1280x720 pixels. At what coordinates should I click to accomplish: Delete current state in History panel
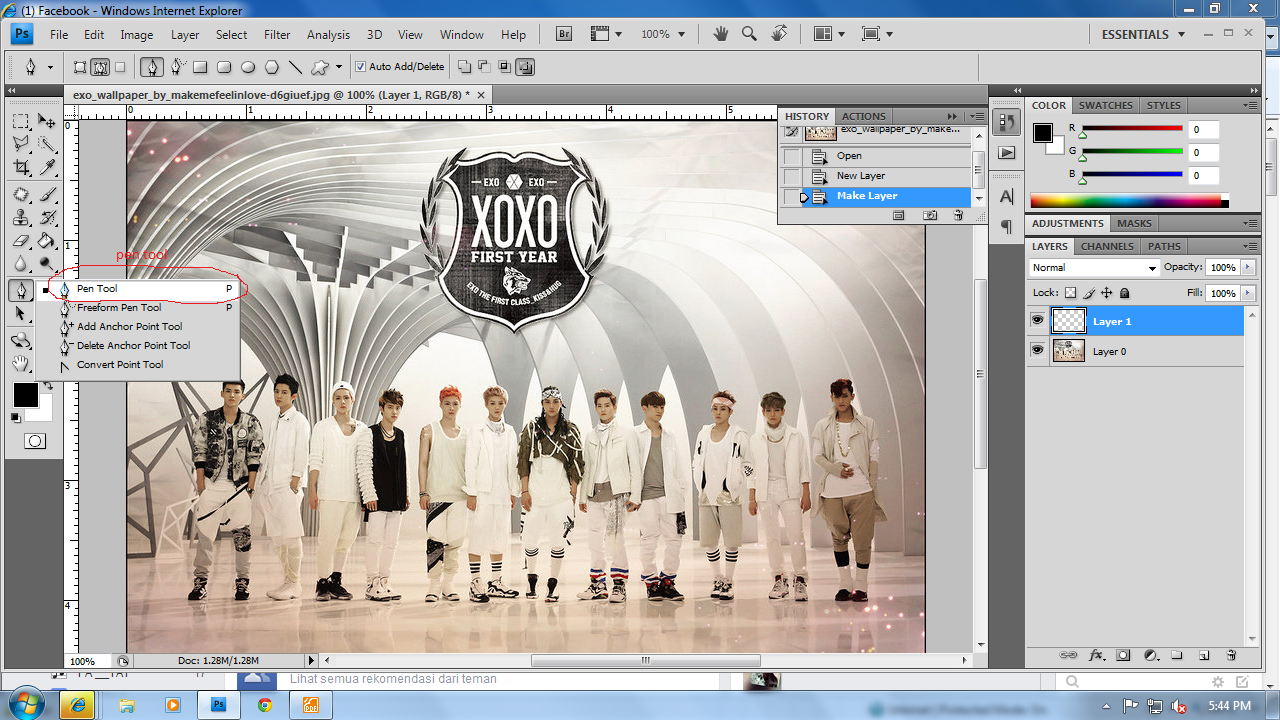(958, 215)
